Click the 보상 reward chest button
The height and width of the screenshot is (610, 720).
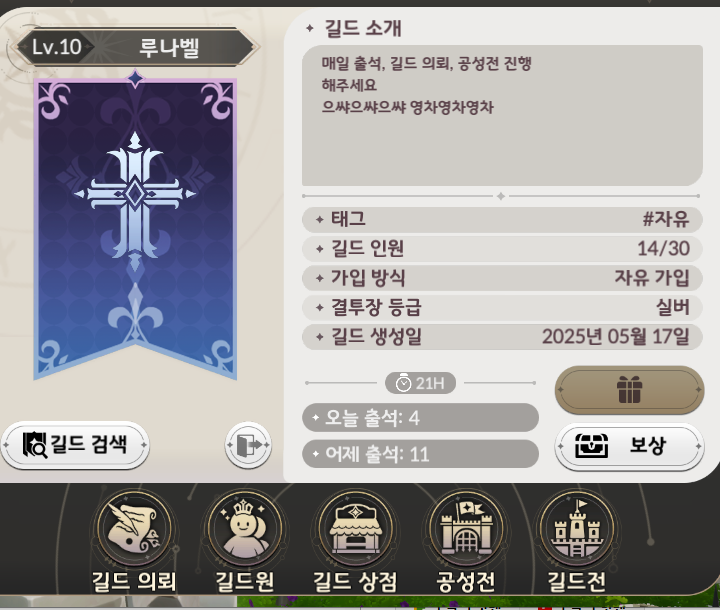629,446
